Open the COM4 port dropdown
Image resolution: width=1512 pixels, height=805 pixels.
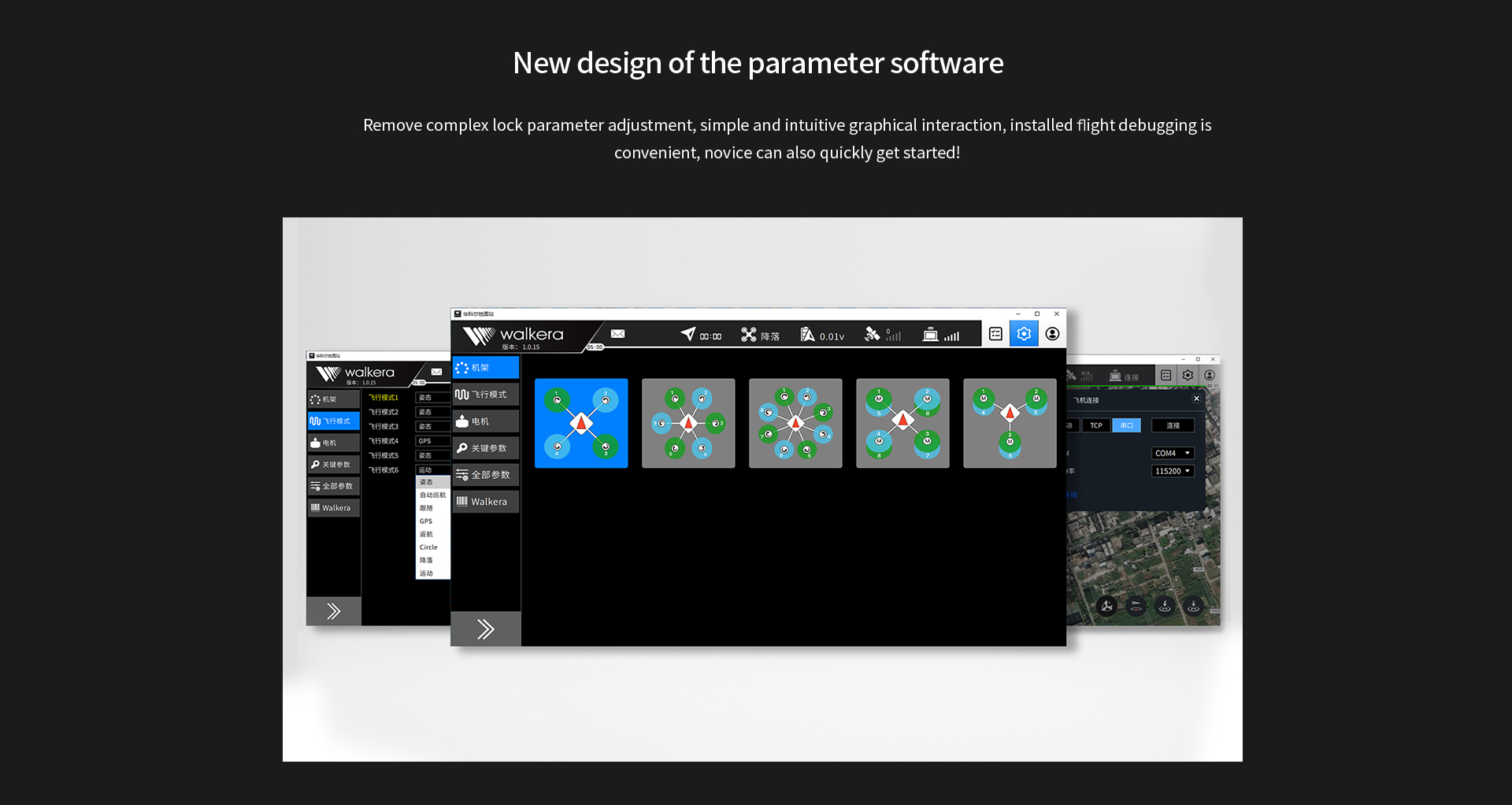1173,453
